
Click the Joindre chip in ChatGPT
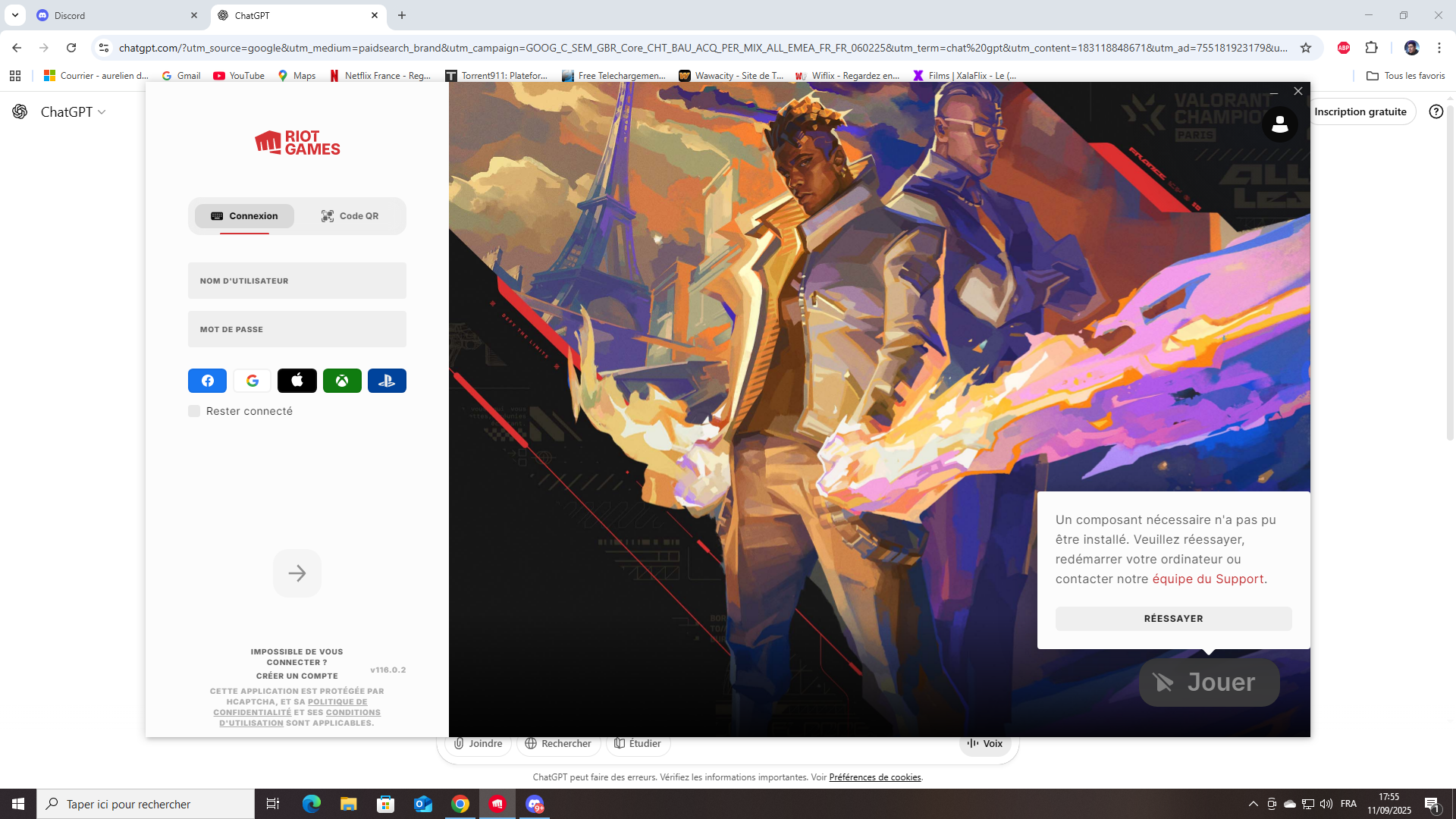click(479, 744)
